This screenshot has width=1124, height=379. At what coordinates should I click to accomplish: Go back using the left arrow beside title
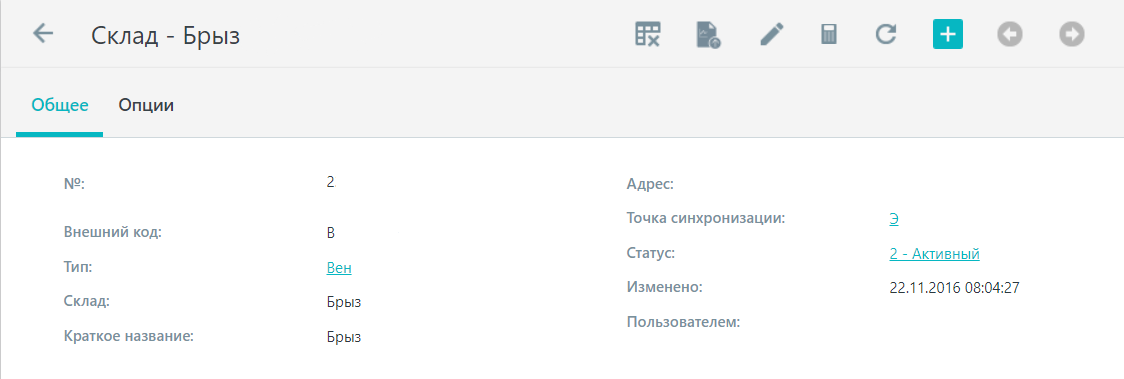coord(43,34)
